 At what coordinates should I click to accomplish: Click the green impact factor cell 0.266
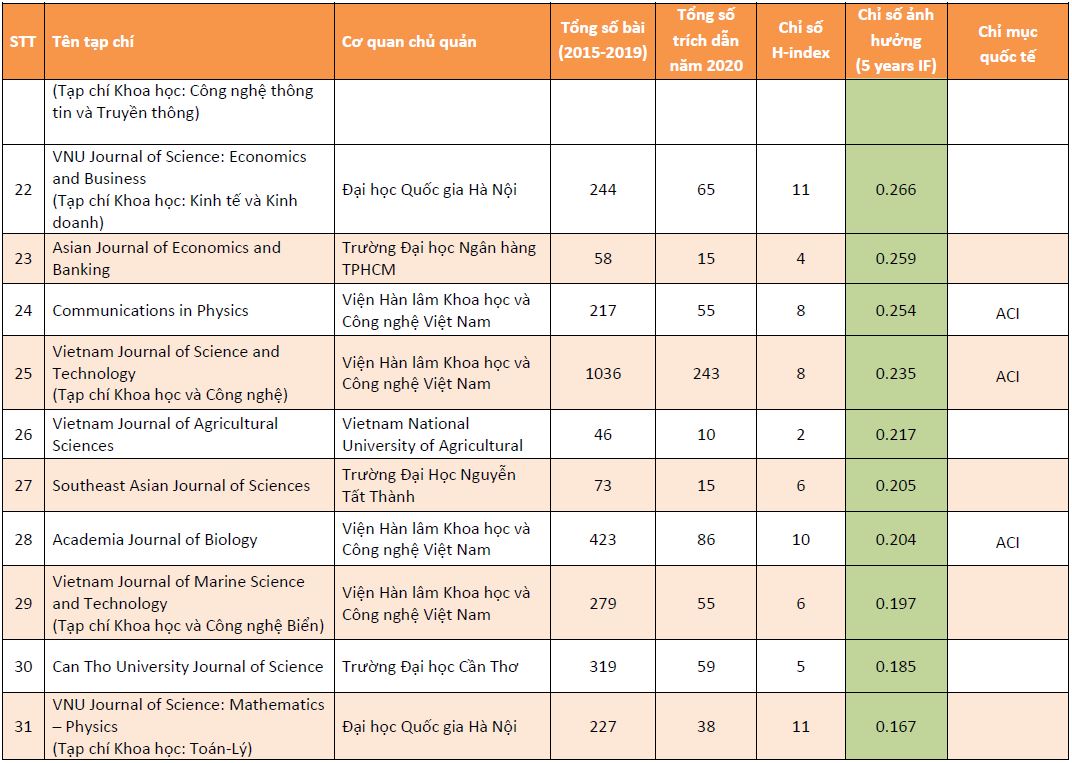point(896,189)
